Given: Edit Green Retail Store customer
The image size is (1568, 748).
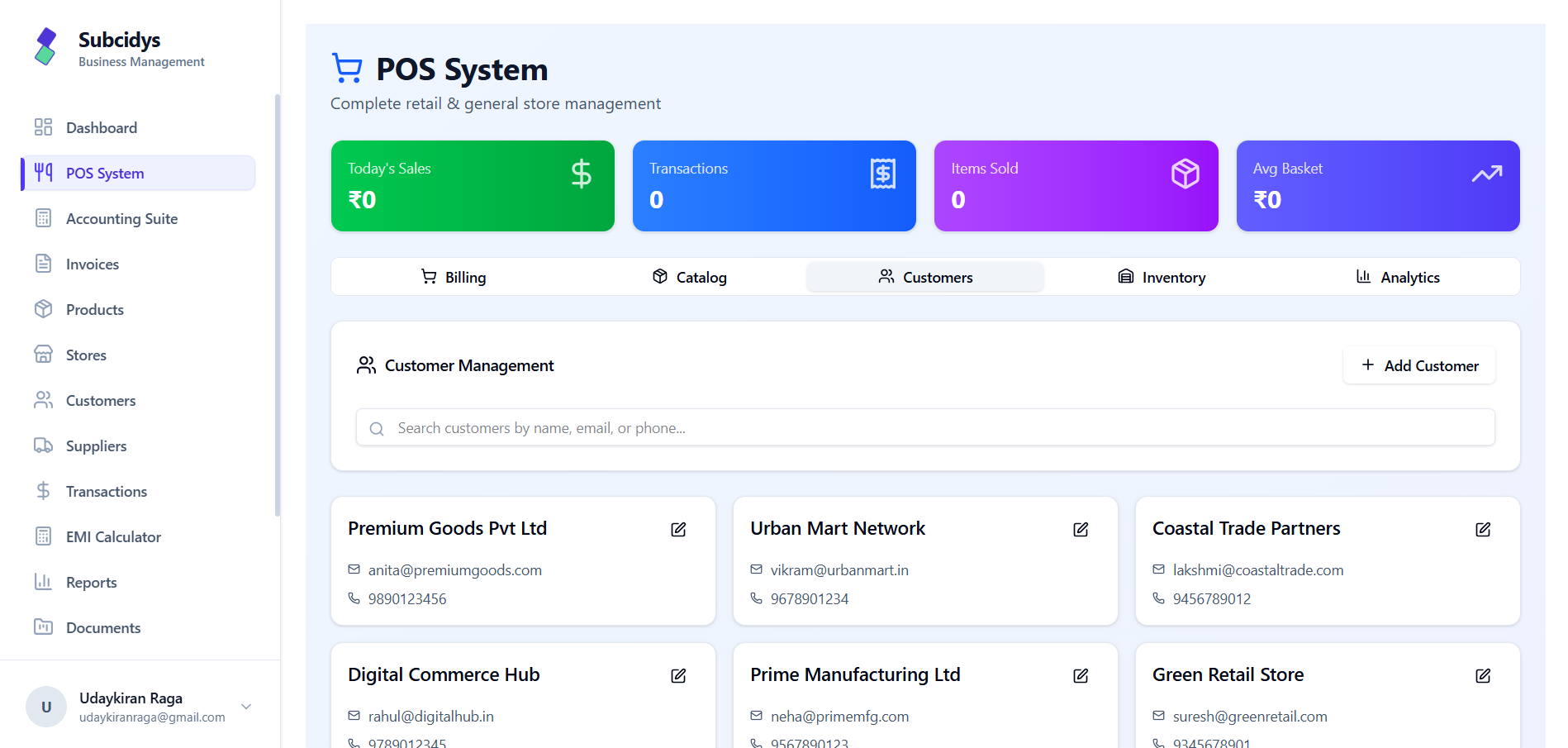Looking at the screenshot, I should 1483,675.
